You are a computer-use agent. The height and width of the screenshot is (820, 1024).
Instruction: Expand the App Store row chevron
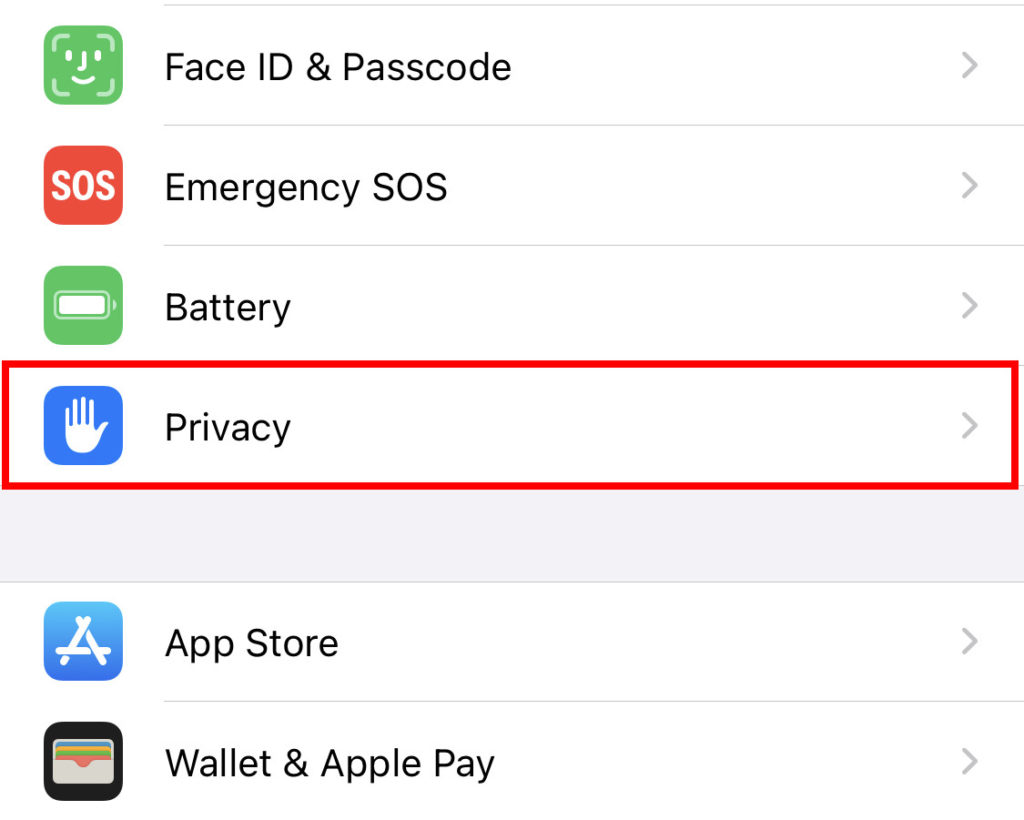click(969, 642)
